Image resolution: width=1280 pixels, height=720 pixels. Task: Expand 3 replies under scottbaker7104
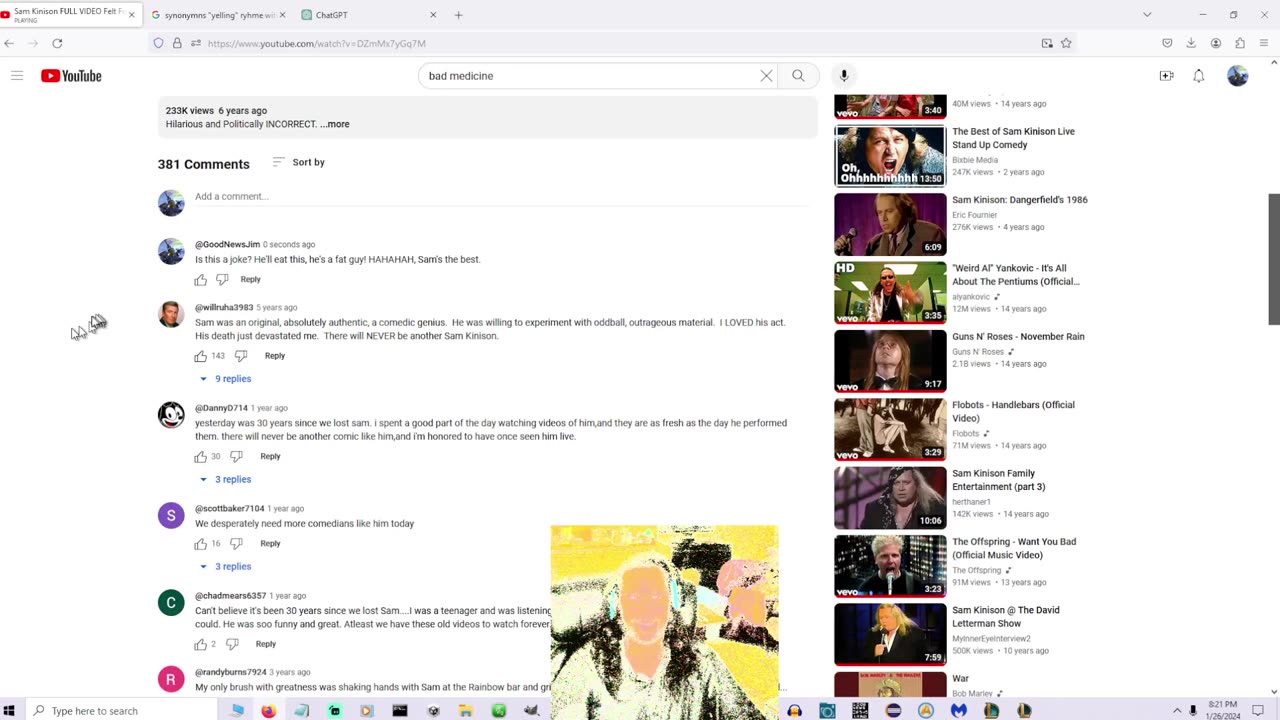click(x=225, y=567)
